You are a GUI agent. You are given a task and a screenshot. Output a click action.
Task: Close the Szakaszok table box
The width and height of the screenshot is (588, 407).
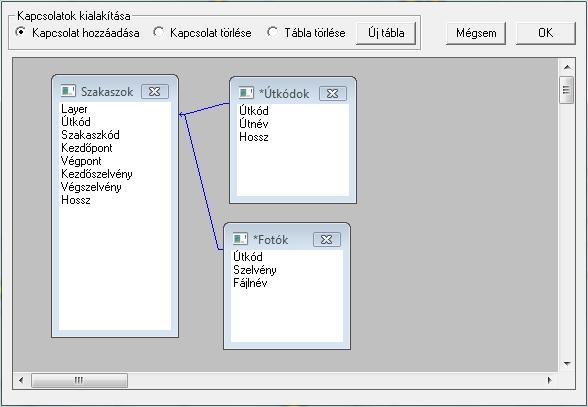155,91
